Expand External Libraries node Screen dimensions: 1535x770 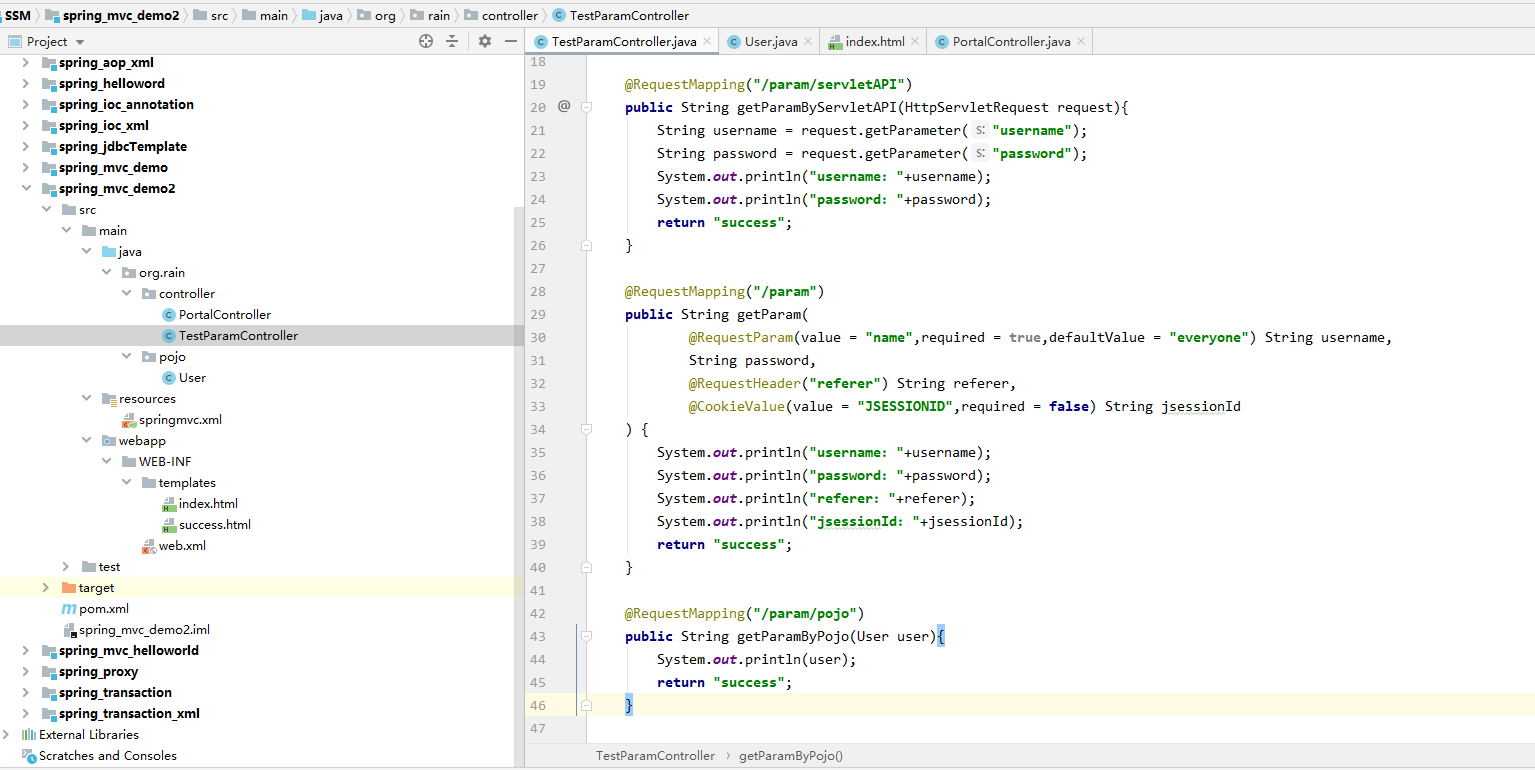click(x=6, y=735)
